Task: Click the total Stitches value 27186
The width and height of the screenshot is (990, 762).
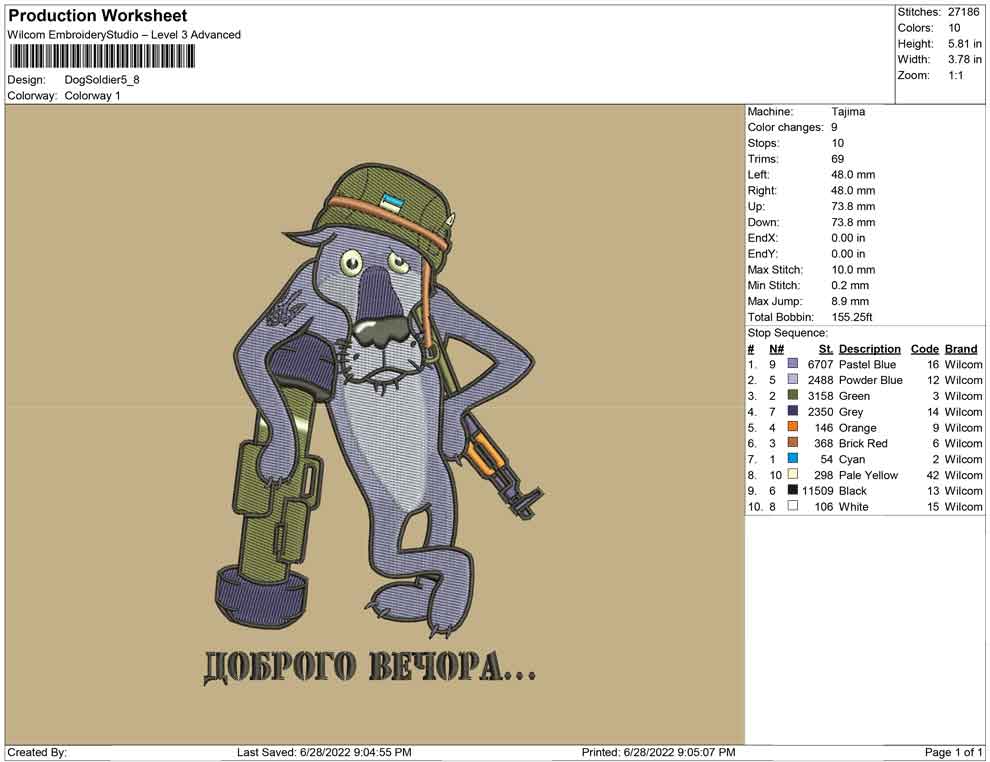Action: 963,12
